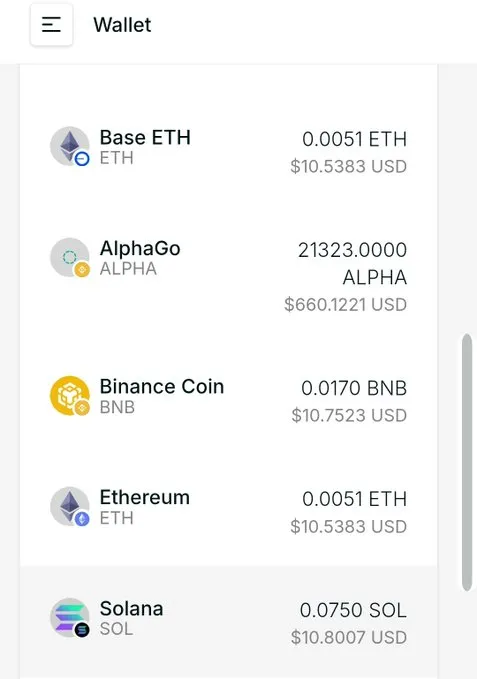Click the Solana coin icon
Viewport: 477px width, 679px height.
point(70,618)
